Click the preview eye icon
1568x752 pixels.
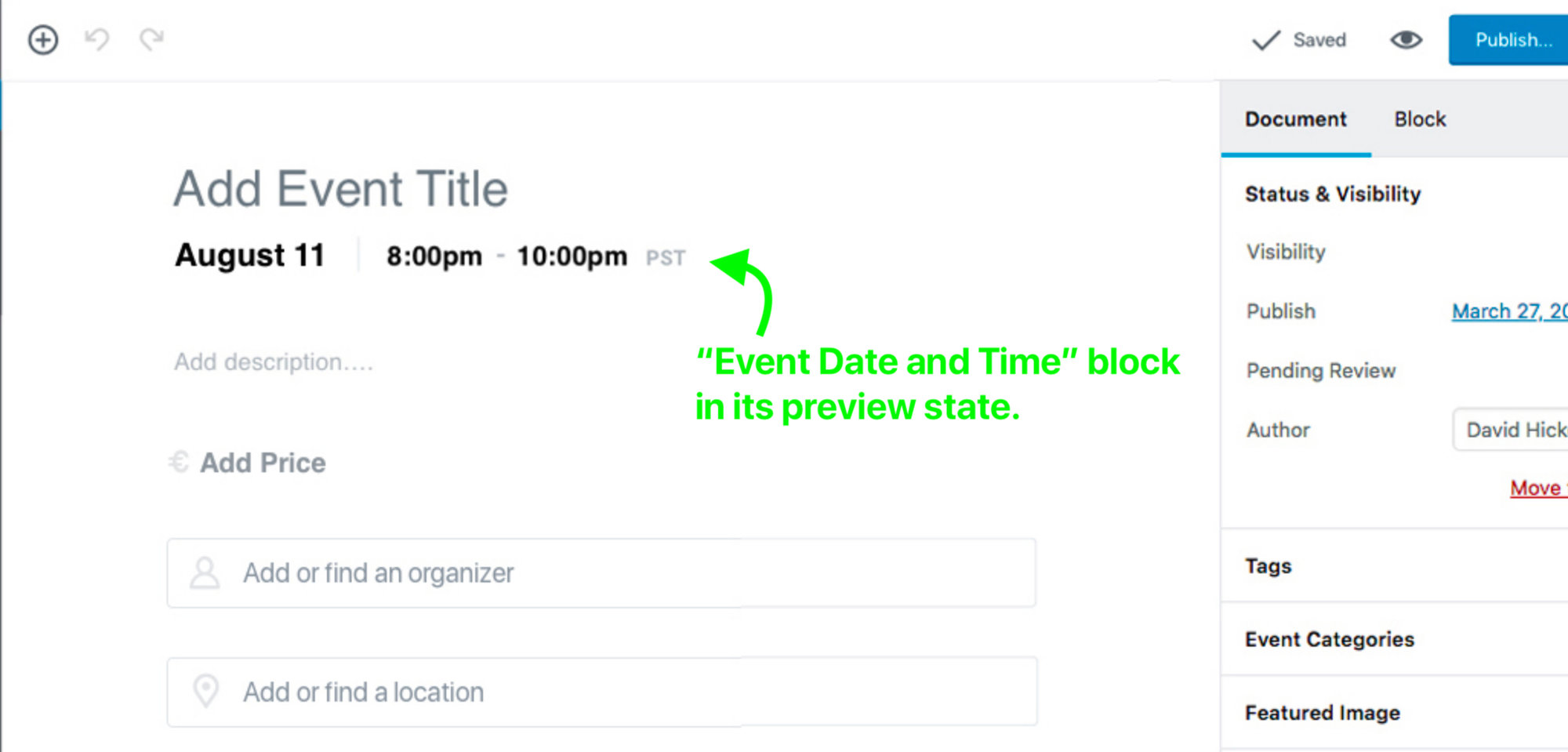tap(1406, 39)
